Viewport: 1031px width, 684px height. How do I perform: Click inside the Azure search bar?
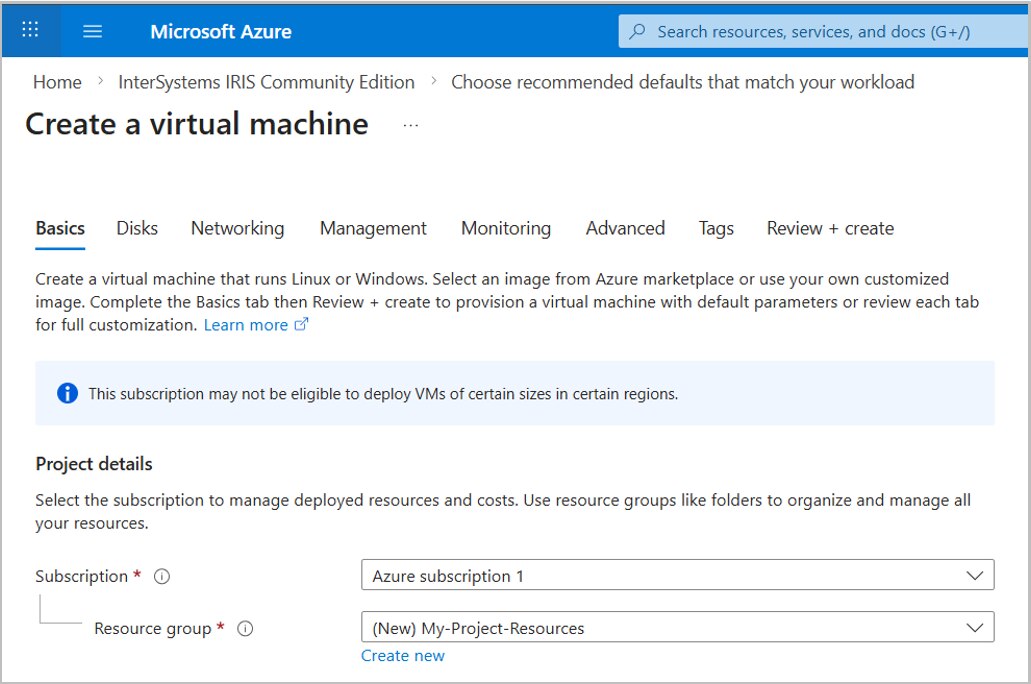[x=800, y=31]
